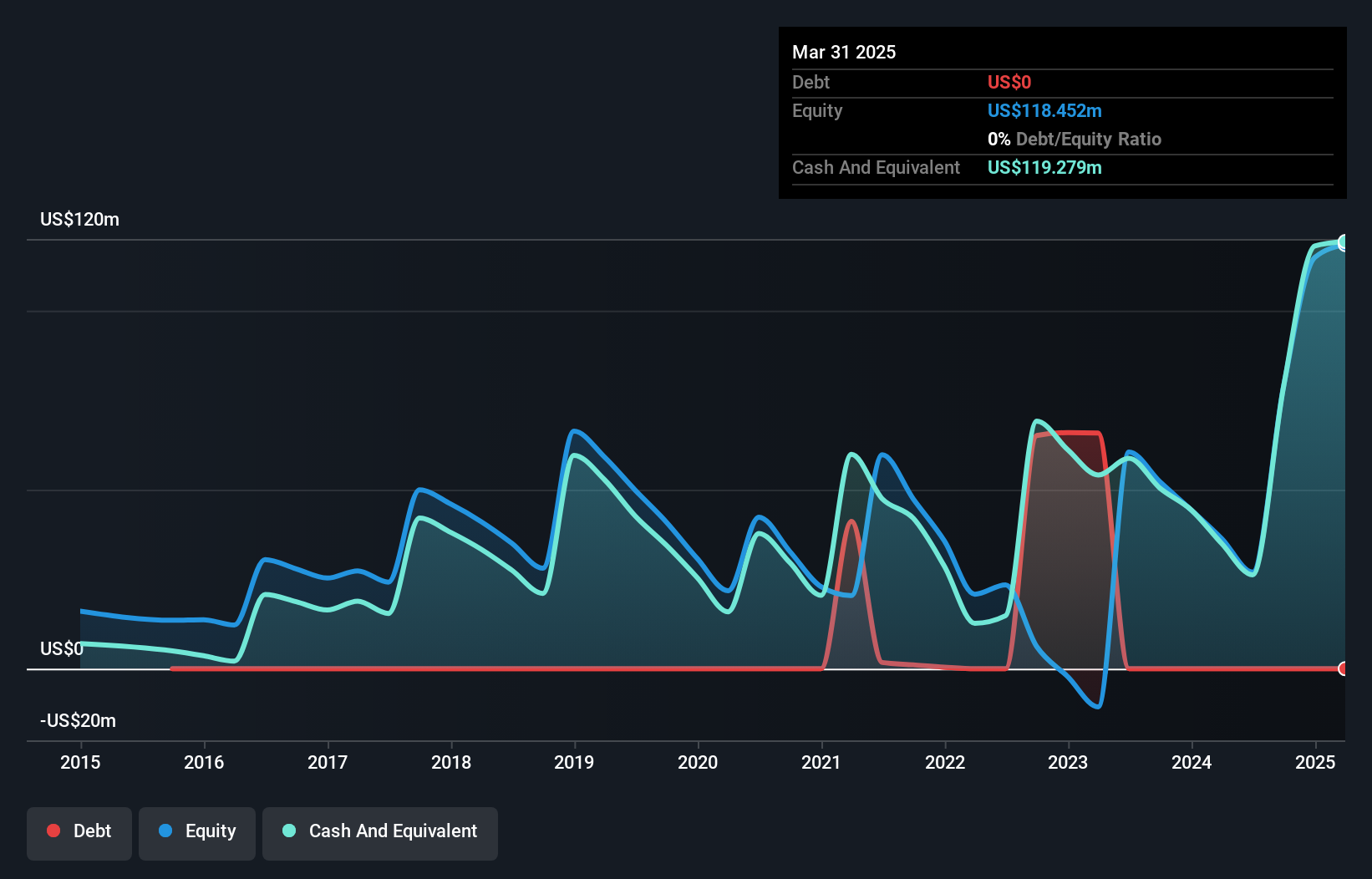Click the US$118.452m equity value in tooltip

click(1044, 110)
